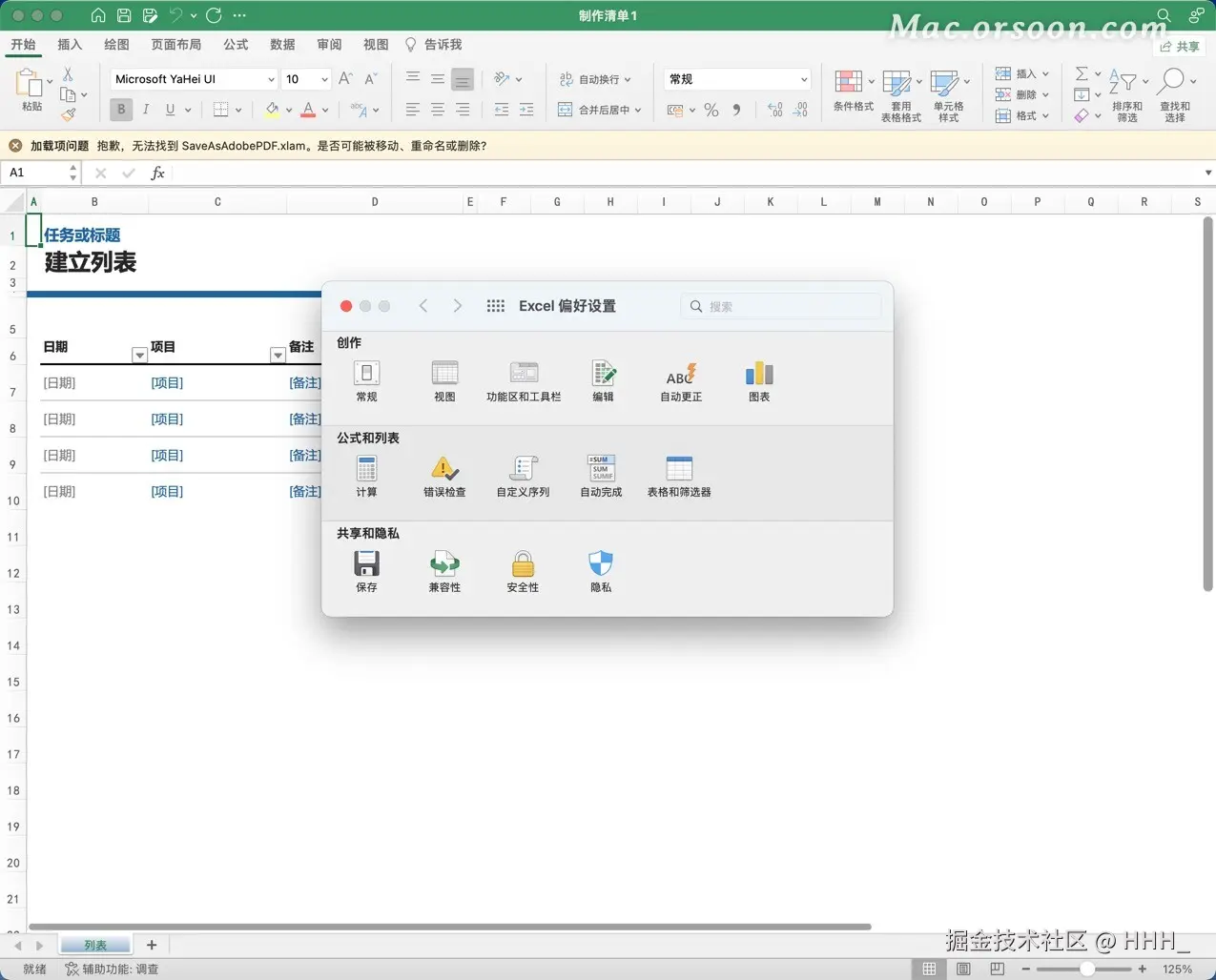Image resolution: width=1216 pixels, height=980 pixels.
Task: Click the format painter brush icon
Action: [x=69, y=115]
